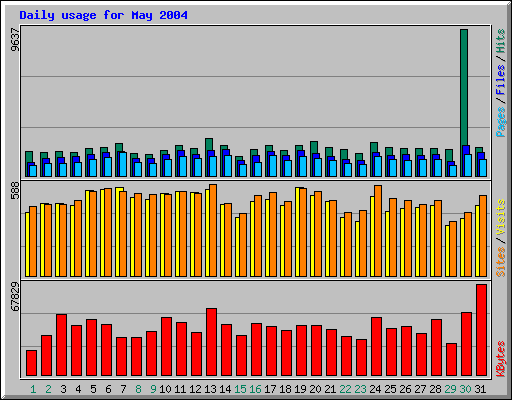Click the day label 16
Image resolution: width=512 pixels, height=400 pixels.
point(255,389)
